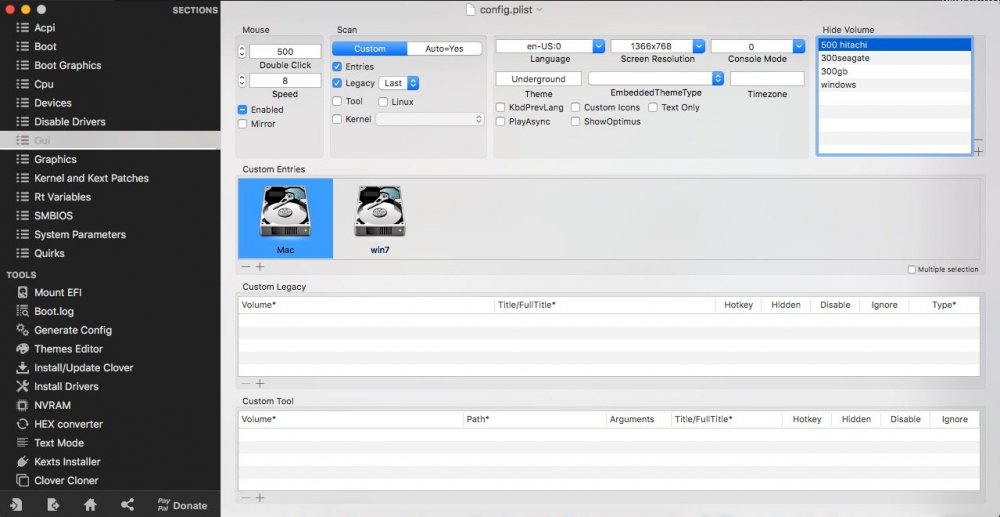
Task: Add a new Custom Tool row
Action: coord(260,498)
